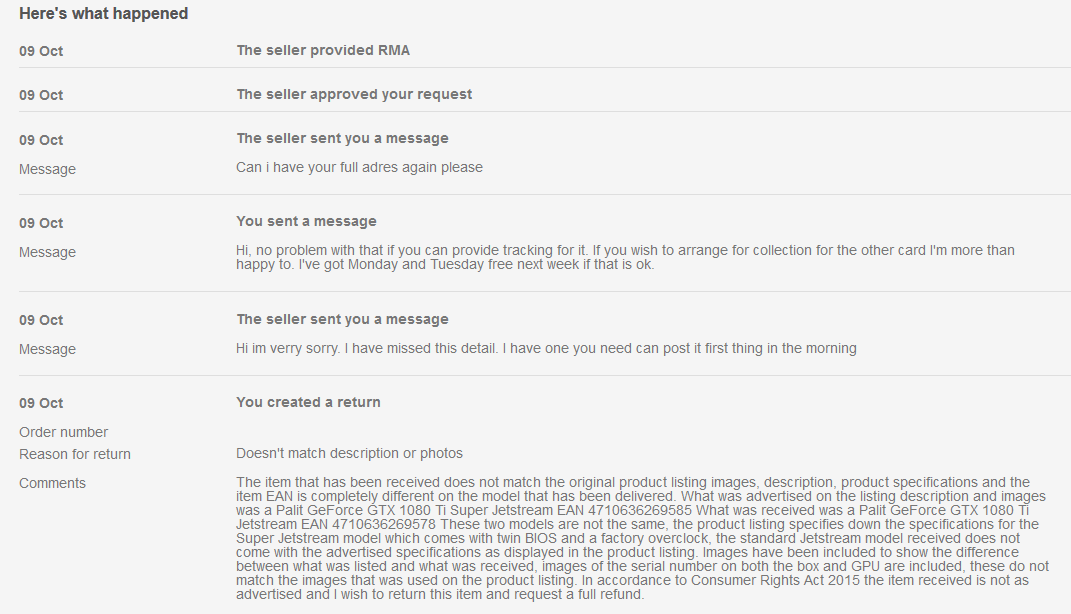1071x614 pixels.
Task: Select 'The seller provided RMA' entry
Action: coord(323,51)
